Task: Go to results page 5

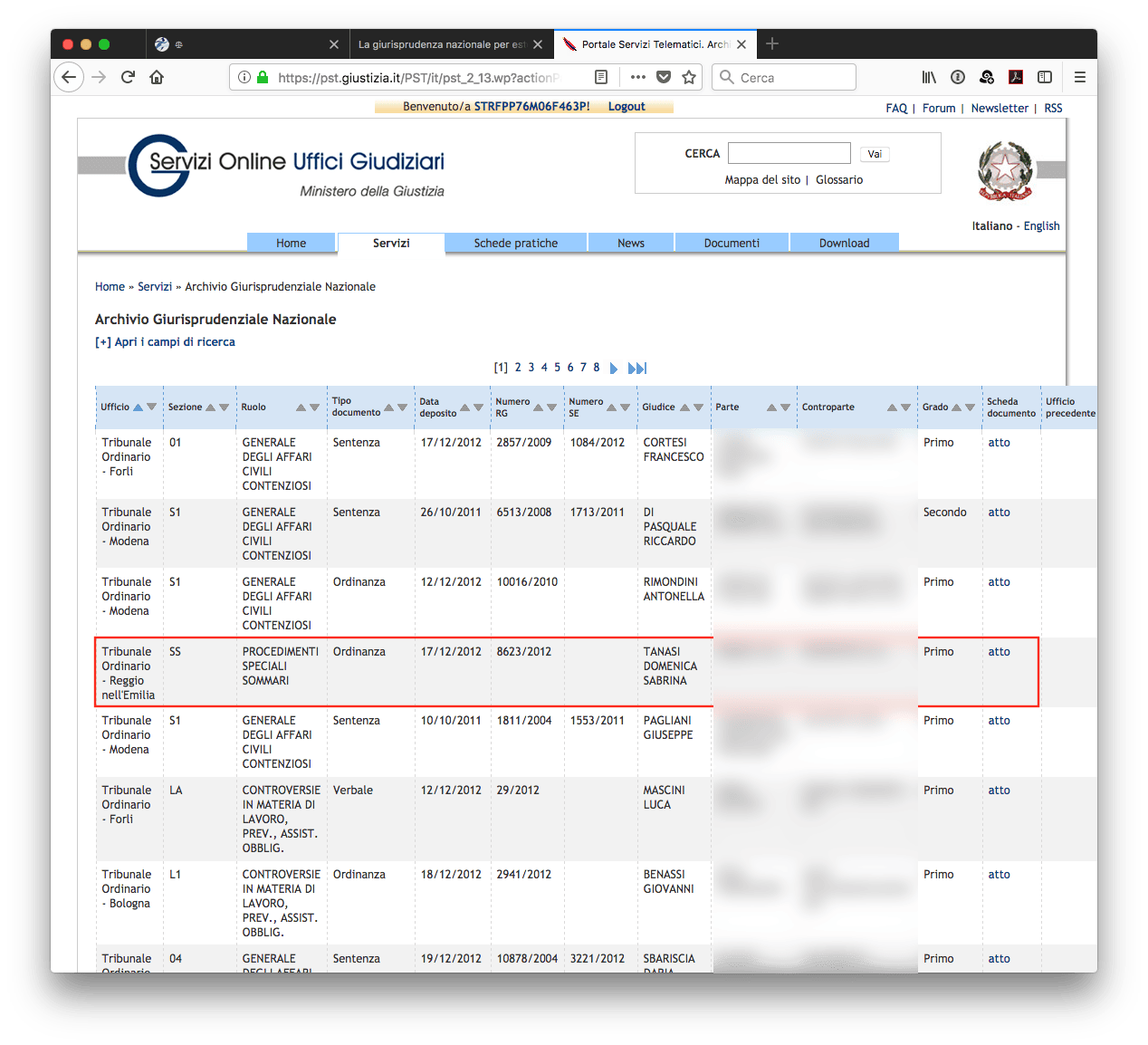Action: pyautogui.click(x=557, y=368)
